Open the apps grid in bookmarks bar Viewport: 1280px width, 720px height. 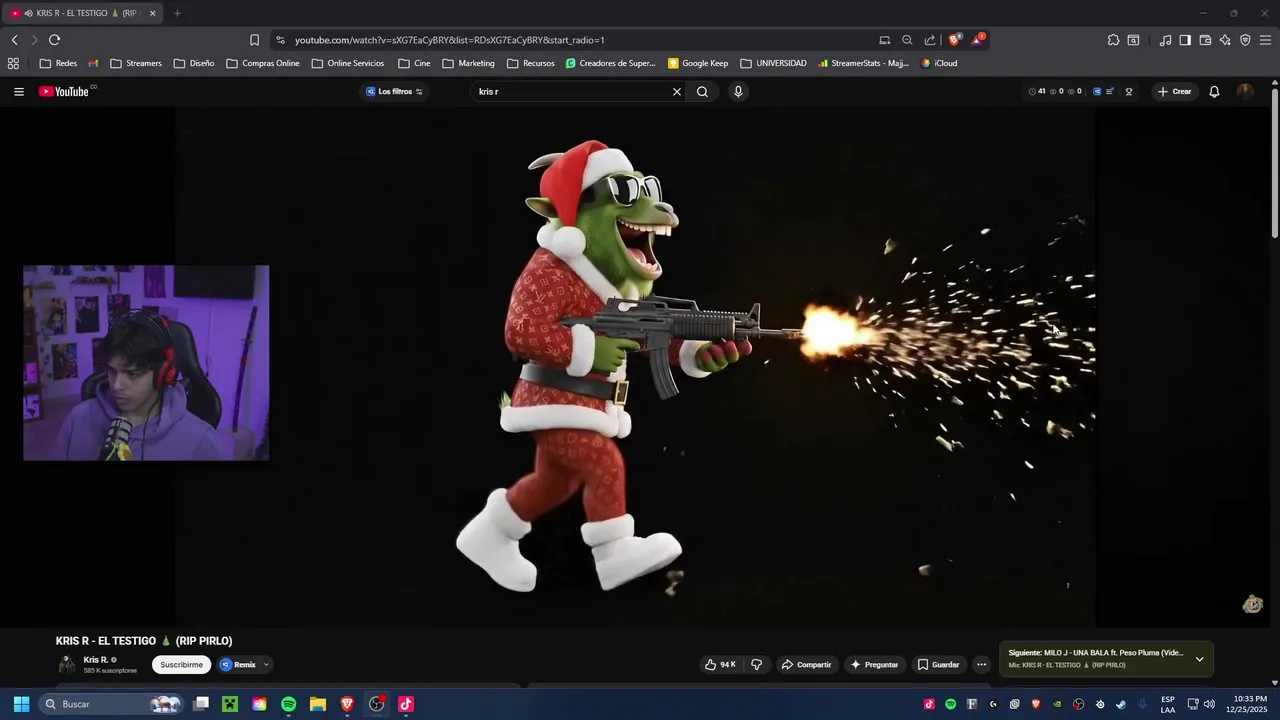(13, 63)
